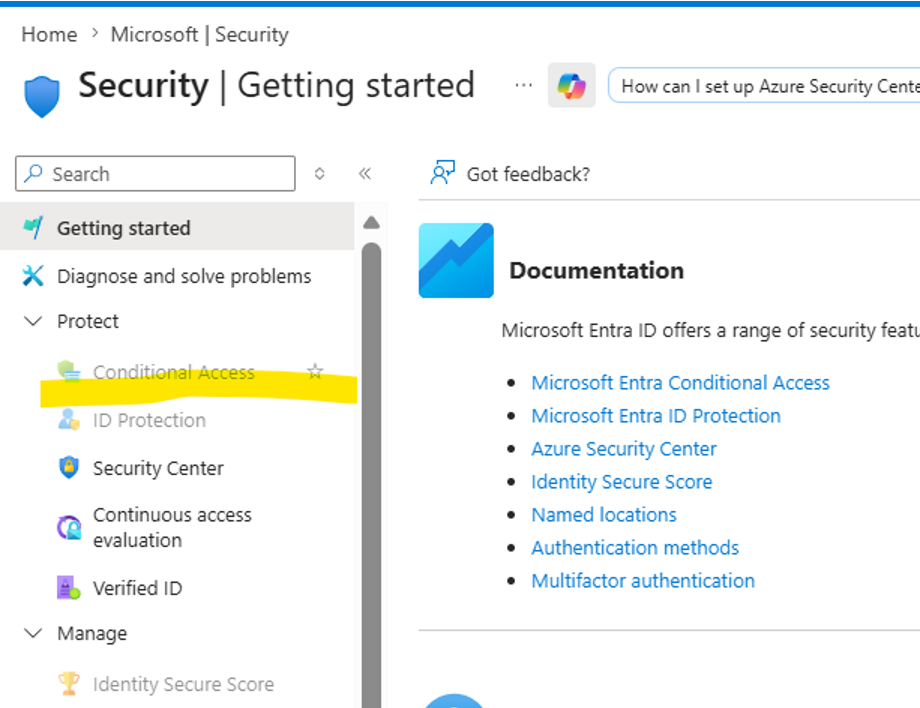The height and width of the screenshot is (708, 920).
Task: Open Diagnose and solve problems
Action: pyautogui.click(x=177, y=276)
